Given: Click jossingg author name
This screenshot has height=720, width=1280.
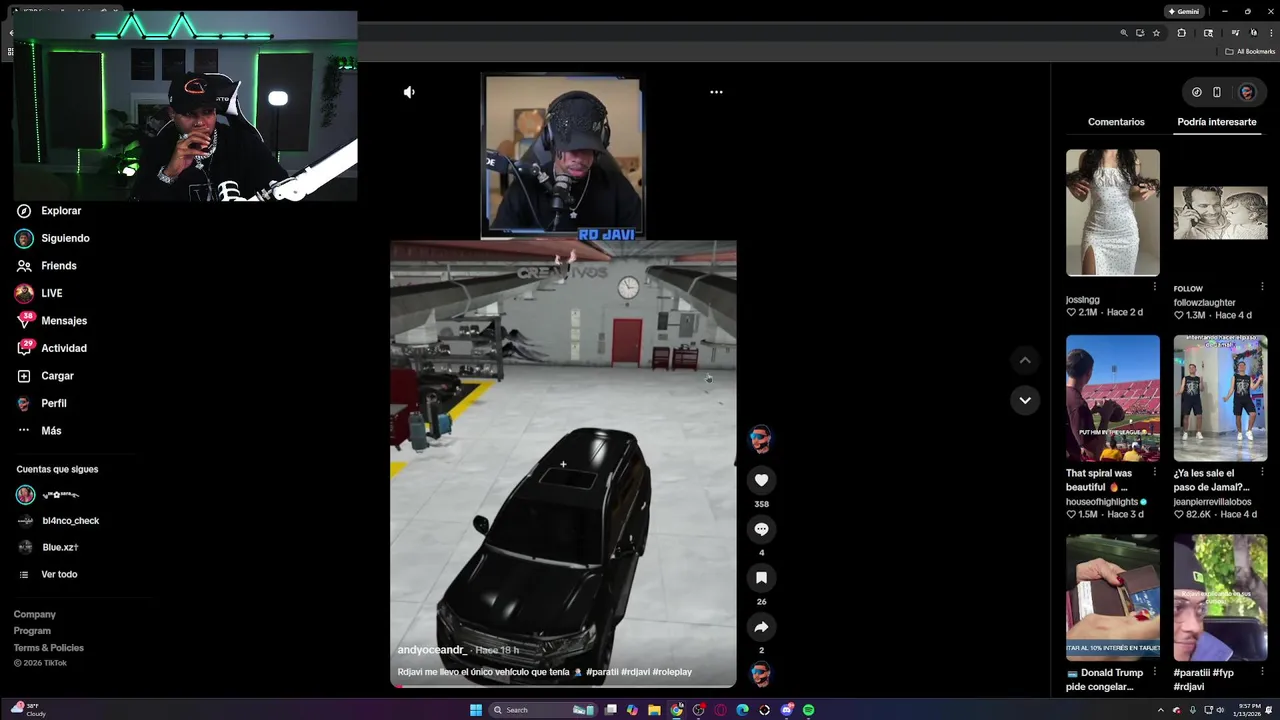Looking at the screenshot, I should [1083, 300].
